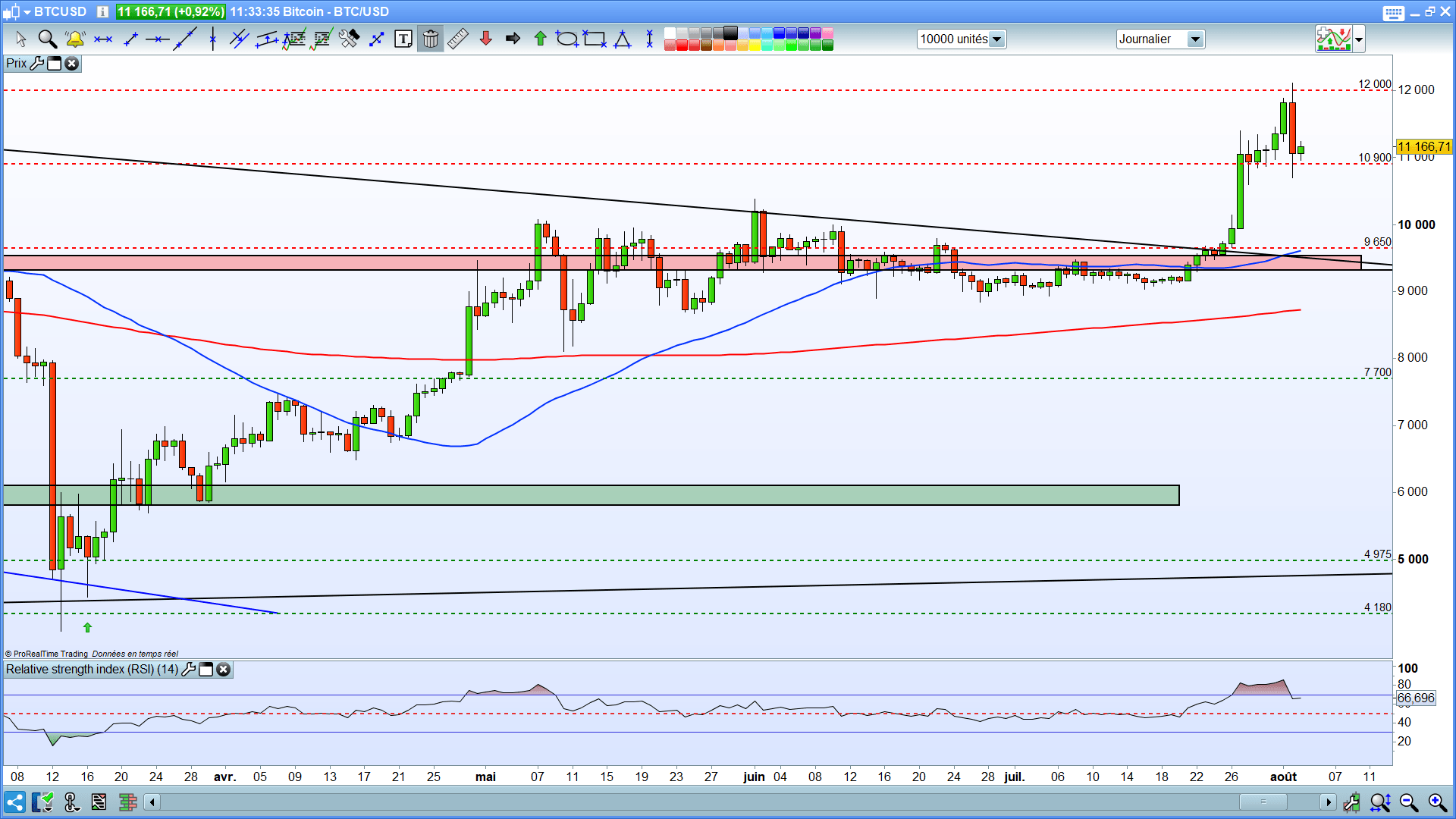The width and height of the screenshot is (1456, 819).
Task: Insert a black right arrow marker
Action: [513, 39]
